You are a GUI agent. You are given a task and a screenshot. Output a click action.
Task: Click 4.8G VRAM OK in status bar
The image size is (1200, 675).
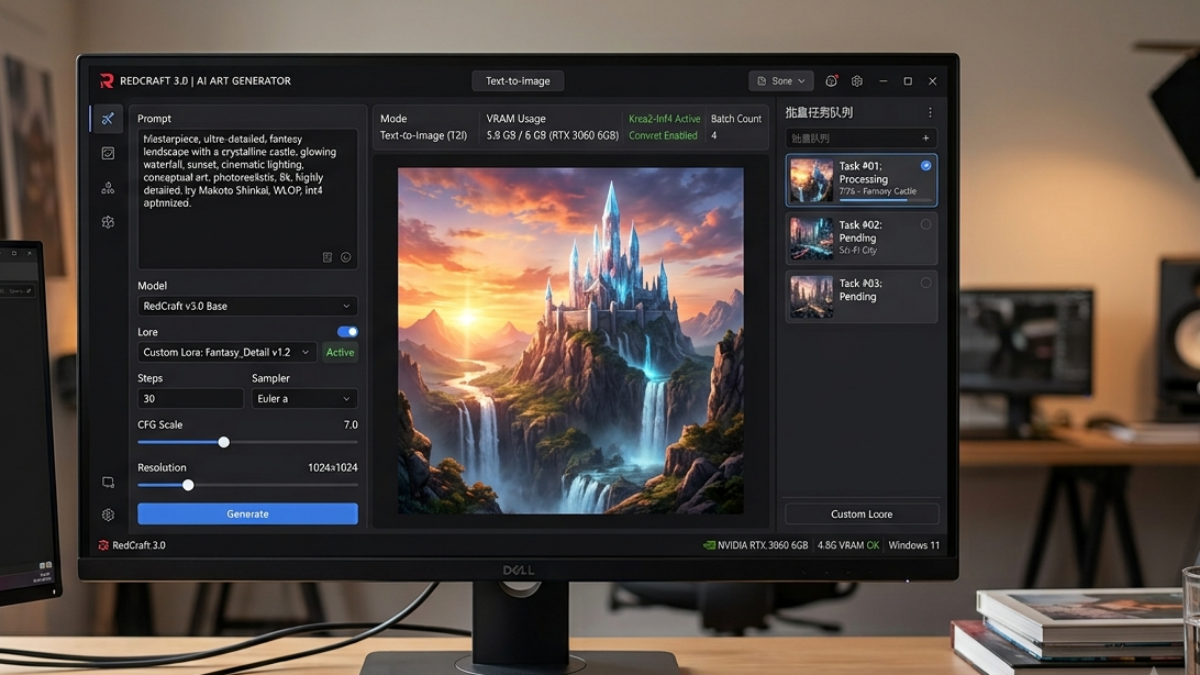tap(848, 545)
